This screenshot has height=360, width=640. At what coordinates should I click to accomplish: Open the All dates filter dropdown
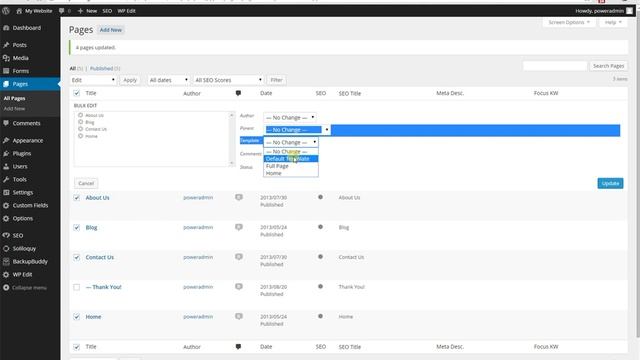coord(168,80)
